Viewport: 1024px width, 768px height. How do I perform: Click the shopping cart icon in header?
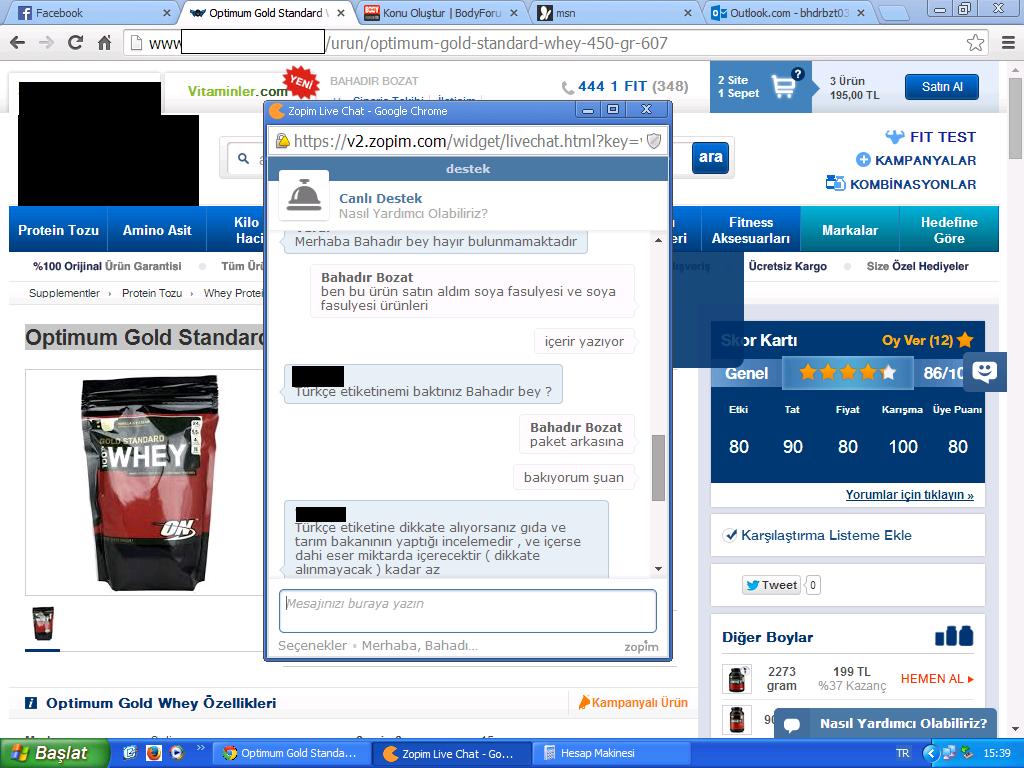click(782, 86)
